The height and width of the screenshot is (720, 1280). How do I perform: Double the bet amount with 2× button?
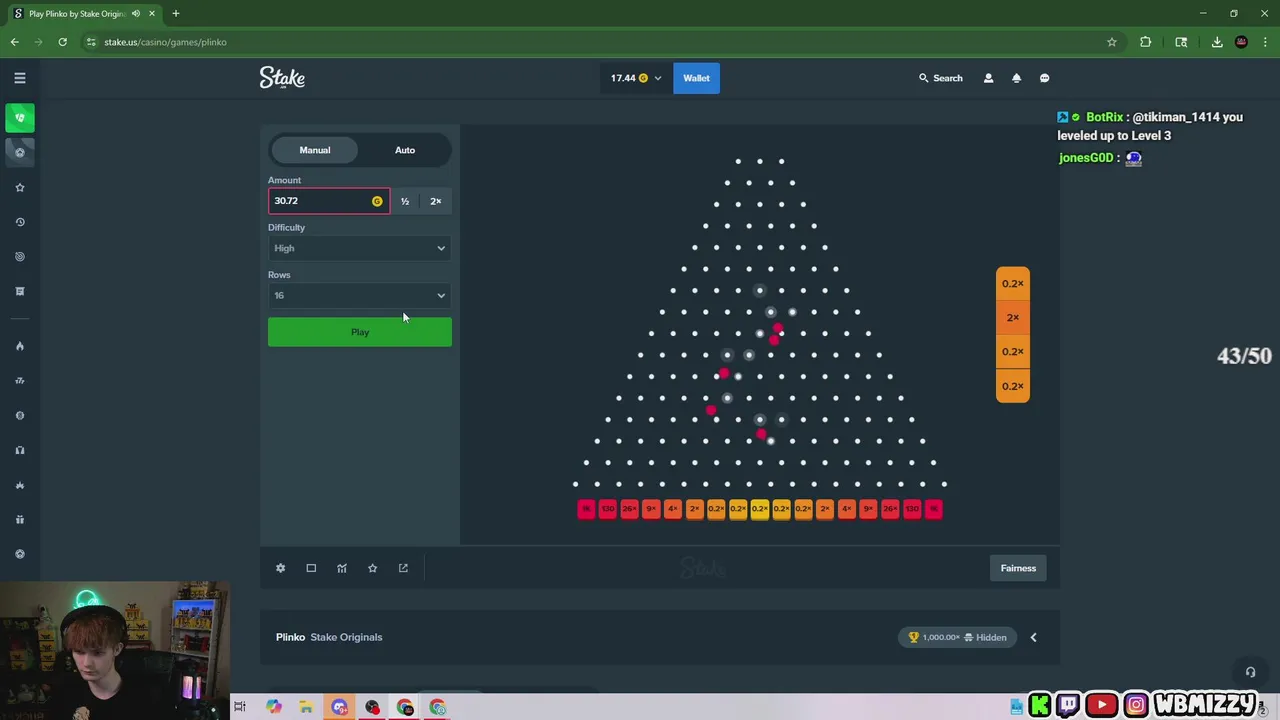(436, 201)
